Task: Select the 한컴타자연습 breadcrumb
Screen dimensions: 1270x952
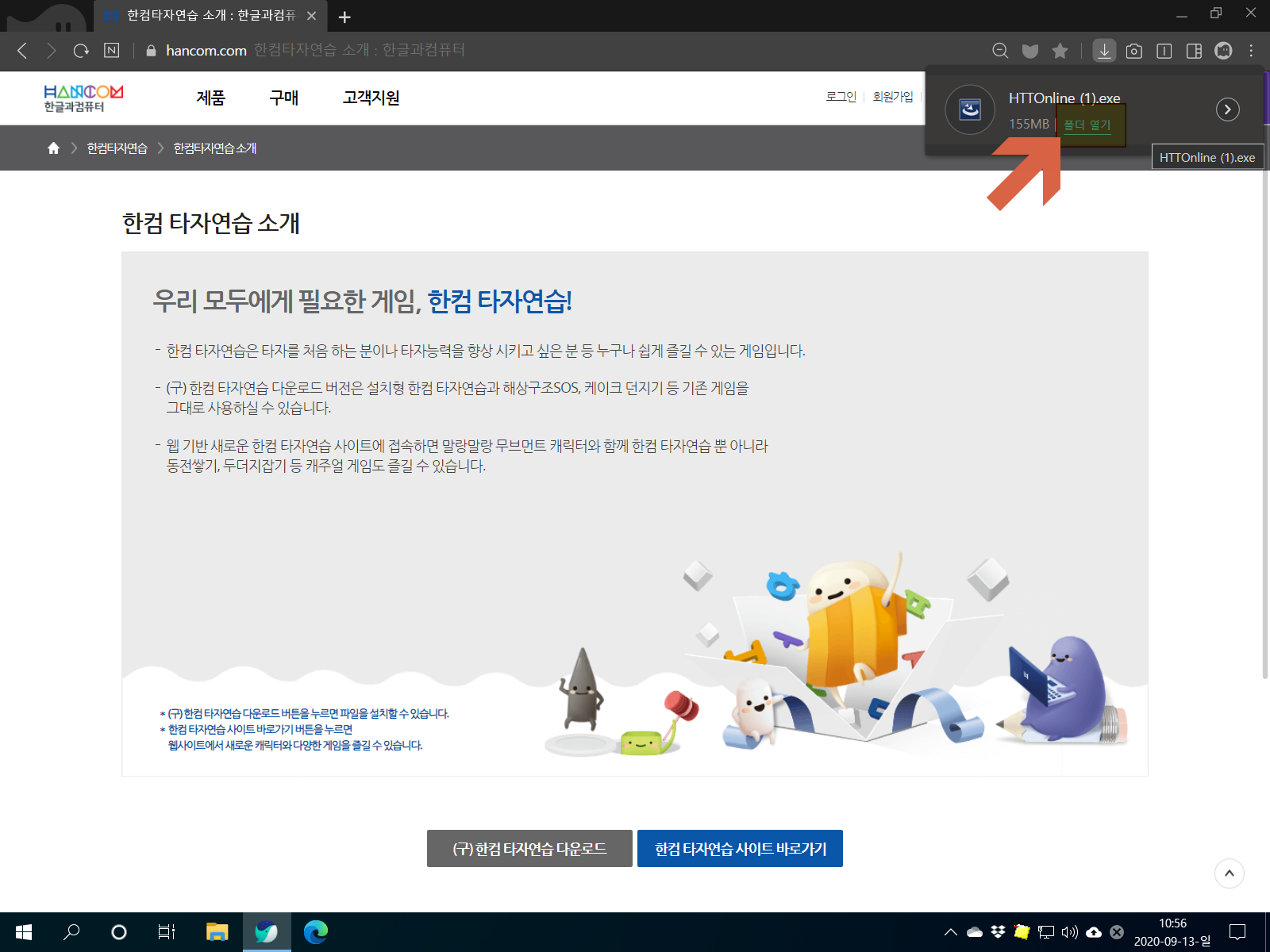Action: [117, 148]
